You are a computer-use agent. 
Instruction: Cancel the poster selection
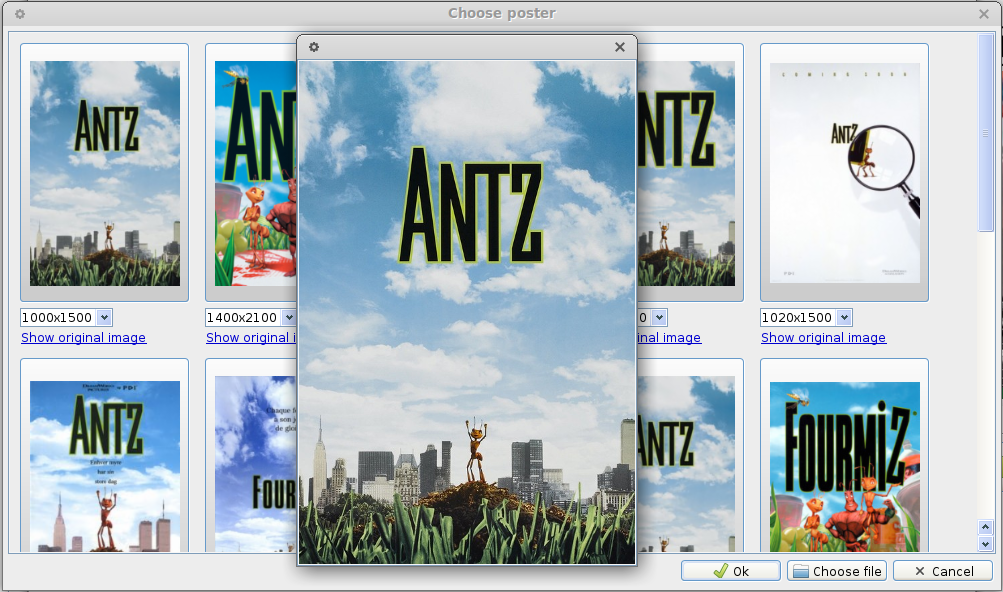[943, 571]
